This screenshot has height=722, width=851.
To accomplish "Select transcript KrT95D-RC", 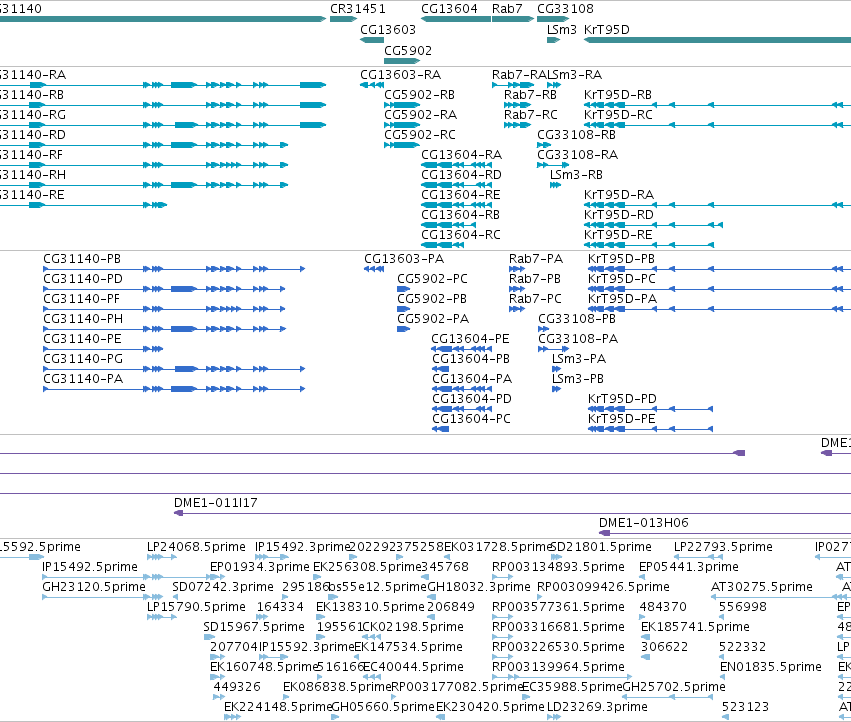I will click(x=618, y=115).
